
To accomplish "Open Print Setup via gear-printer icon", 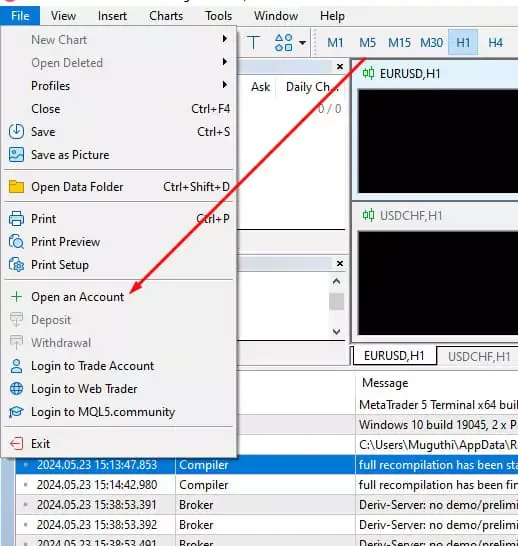I will 16,265.
